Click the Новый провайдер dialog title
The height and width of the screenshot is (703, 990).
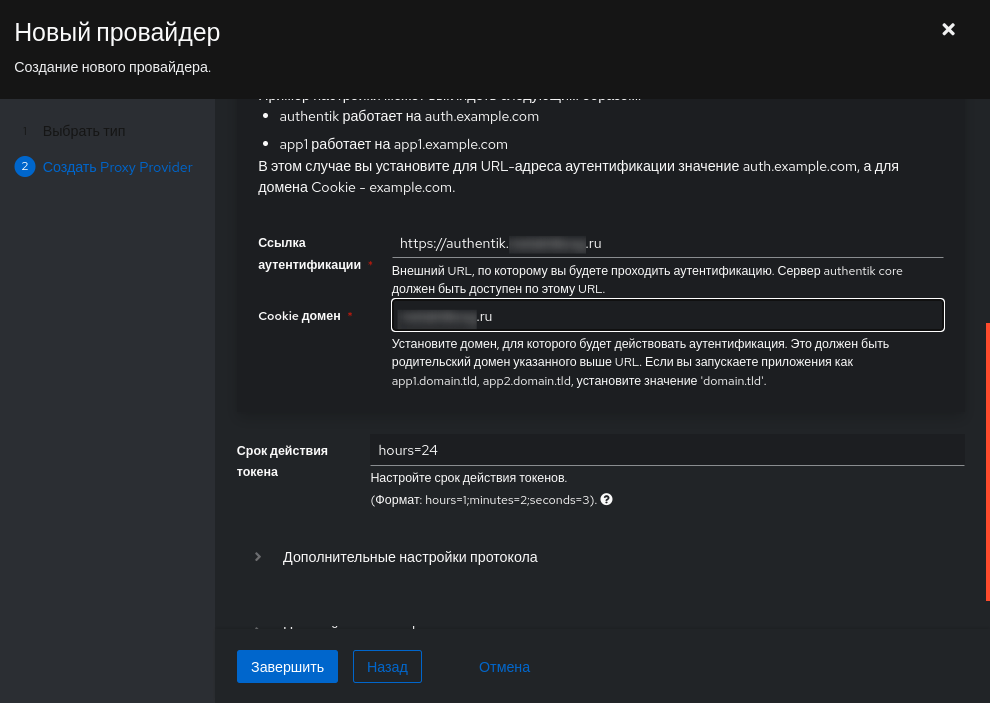pyautogui.click(x=117, y=32)
